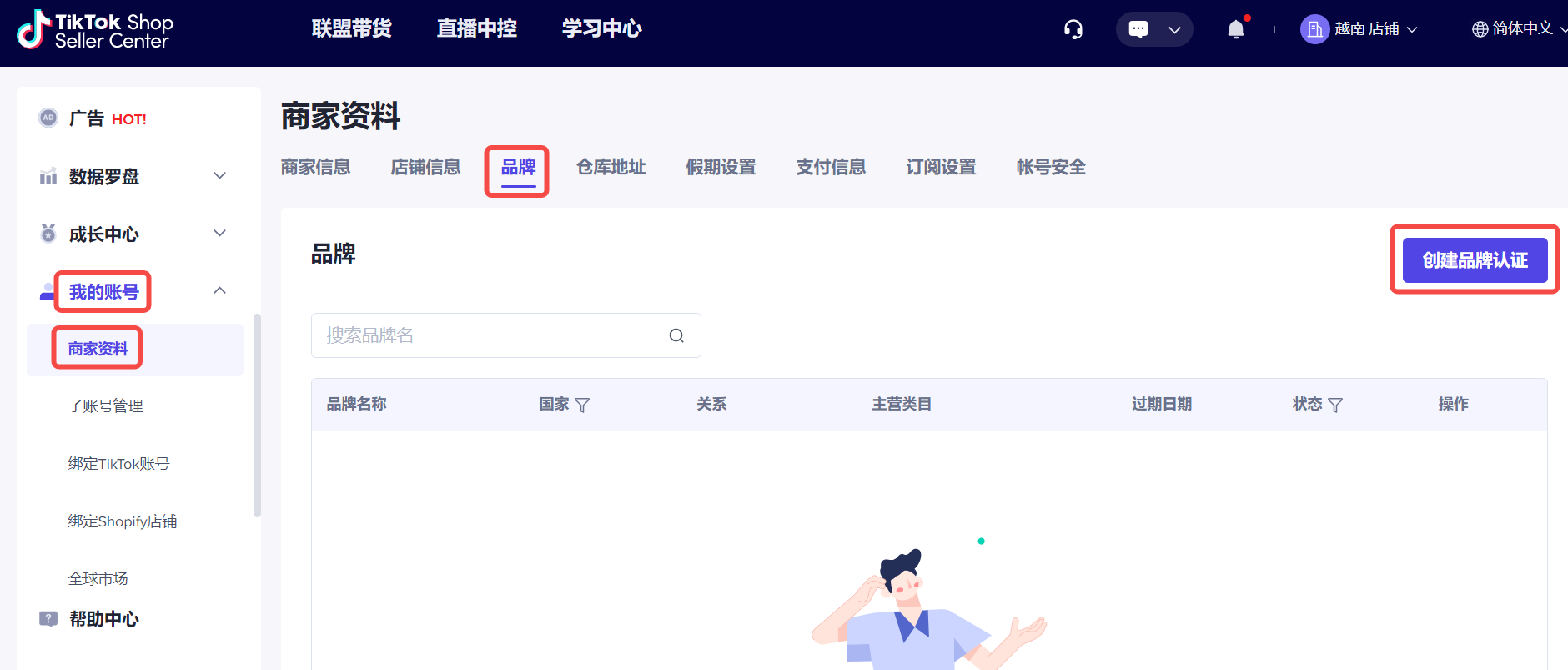
Task: Click the globe language icon
Action: click(x=1480, y=29)
